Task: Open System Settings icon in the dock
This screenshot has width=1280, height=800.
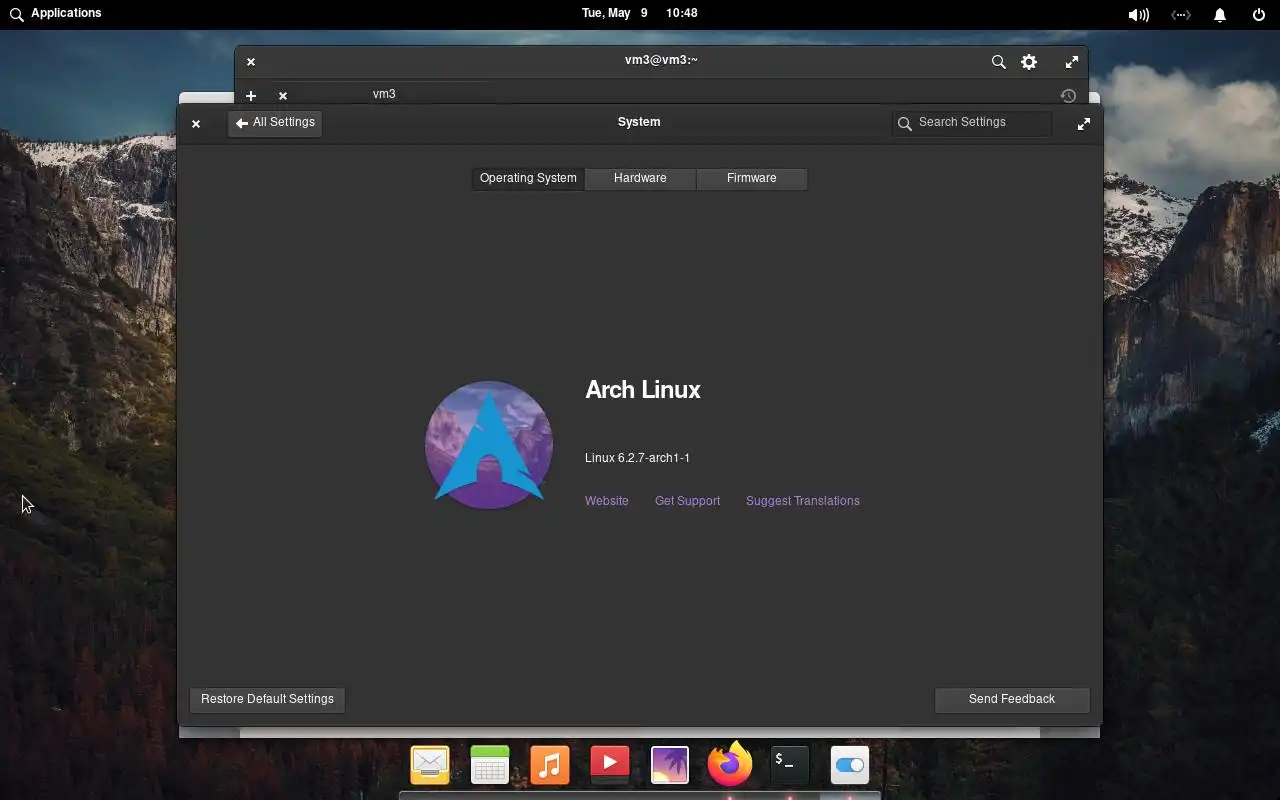Action: point(850,765)
